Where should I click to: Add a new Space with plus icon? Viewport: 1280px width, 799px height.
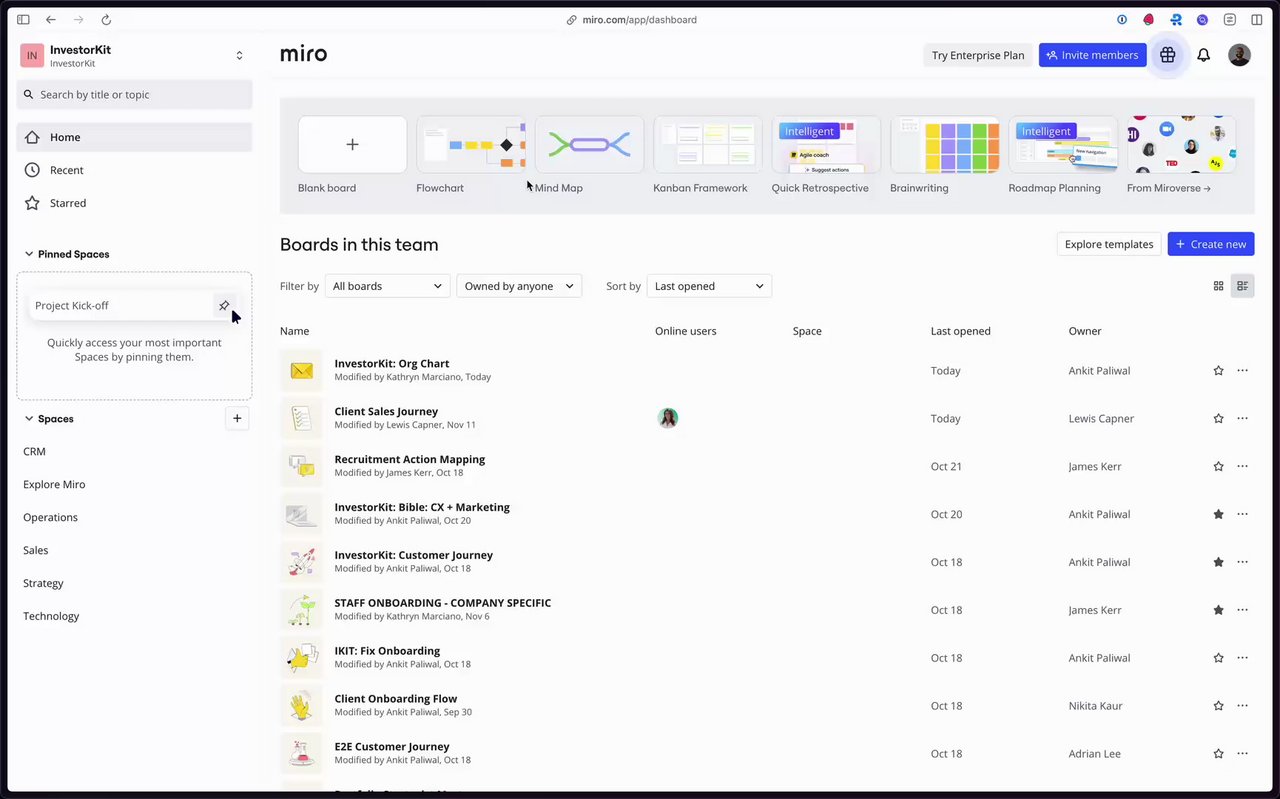pyautogui.click(x=237, y=418)
